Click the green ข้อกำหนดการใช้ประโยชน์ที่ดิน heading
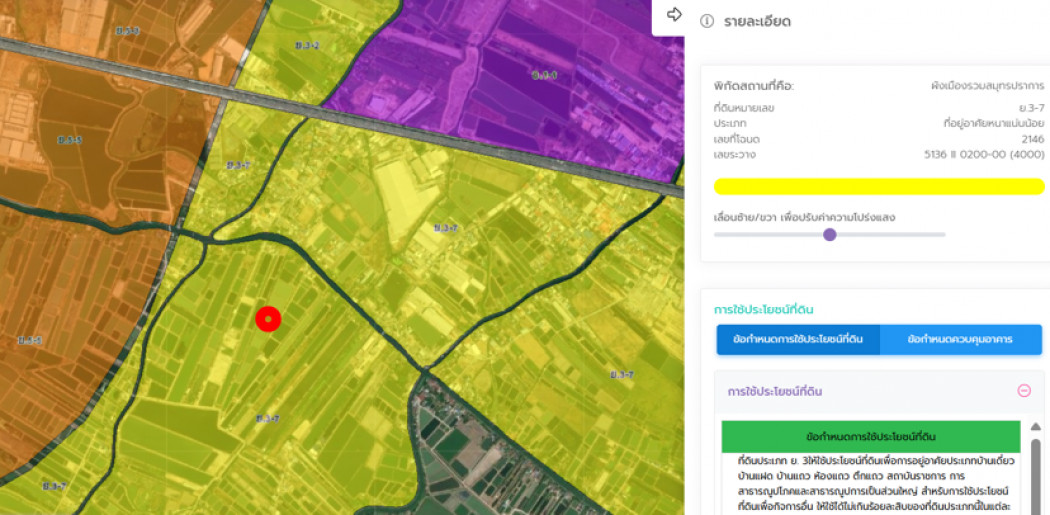 (871, 437)
